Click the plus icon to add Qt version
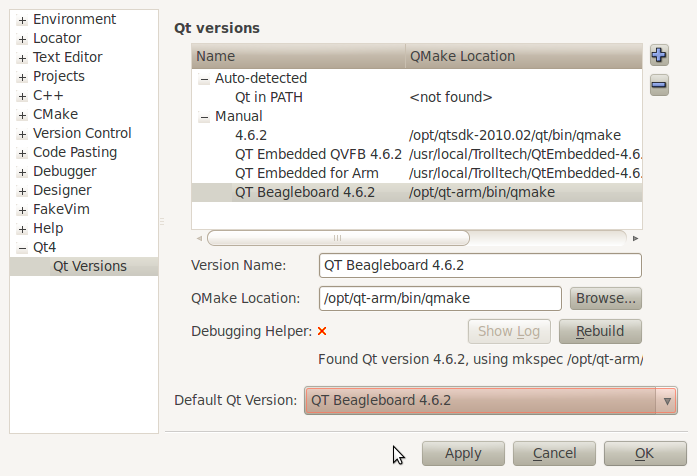697x476 pixels. click(x=659, y=55)
